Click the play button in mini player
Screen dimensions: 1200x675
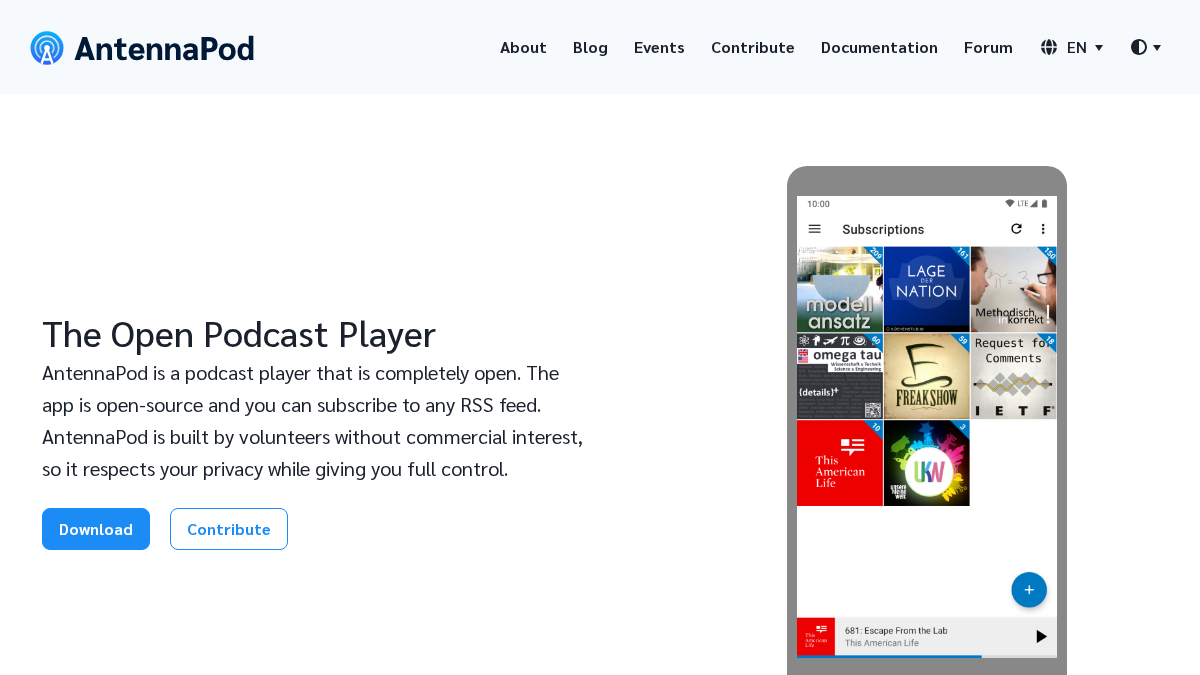(1041, 636)
